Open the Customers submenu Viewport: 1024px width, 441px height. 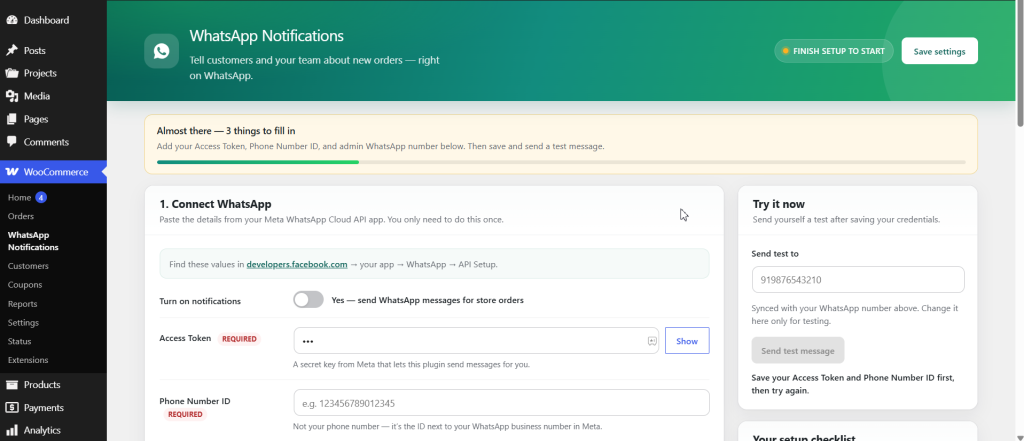point(28,266)
